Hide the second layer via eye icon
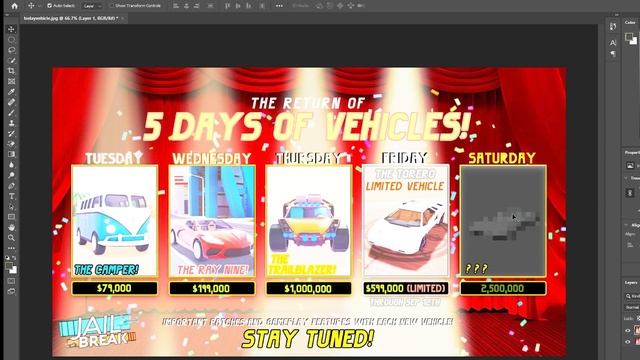 [x=628, y=342]
